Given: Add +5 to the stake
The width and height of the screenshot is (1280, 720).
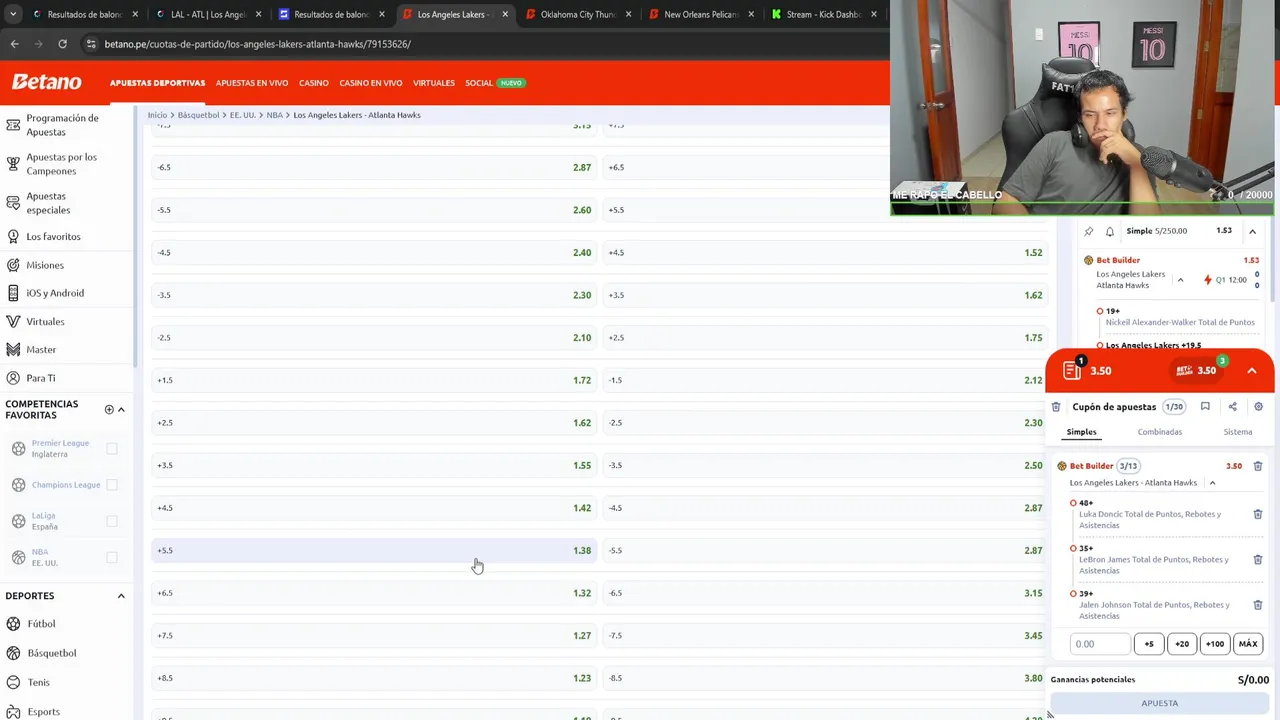Looking at the screenshot, I should [x=1149, y=644].
